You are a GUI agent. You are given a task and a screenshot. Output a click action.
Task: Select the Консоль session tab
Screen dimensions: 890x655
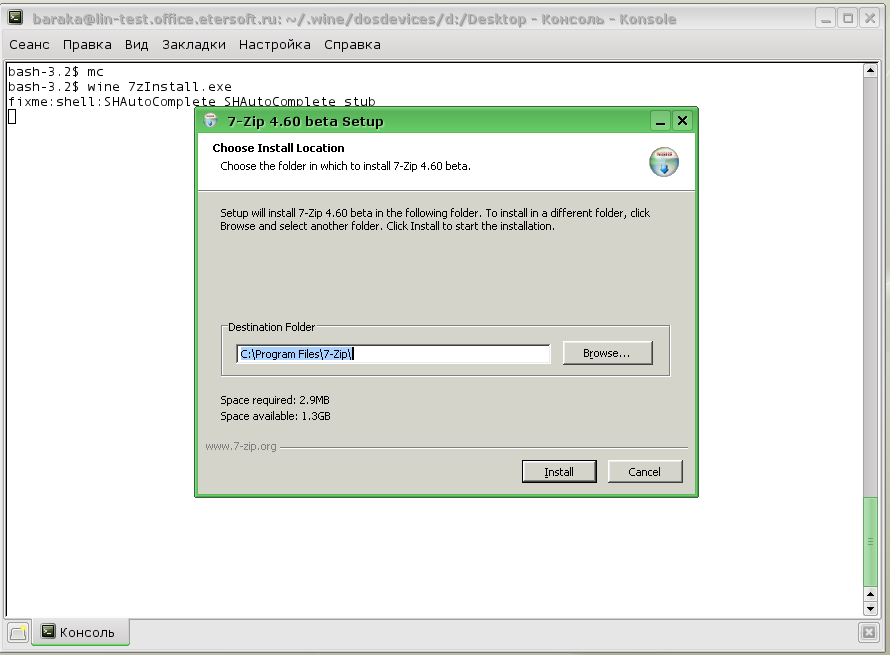coord(81,632)
